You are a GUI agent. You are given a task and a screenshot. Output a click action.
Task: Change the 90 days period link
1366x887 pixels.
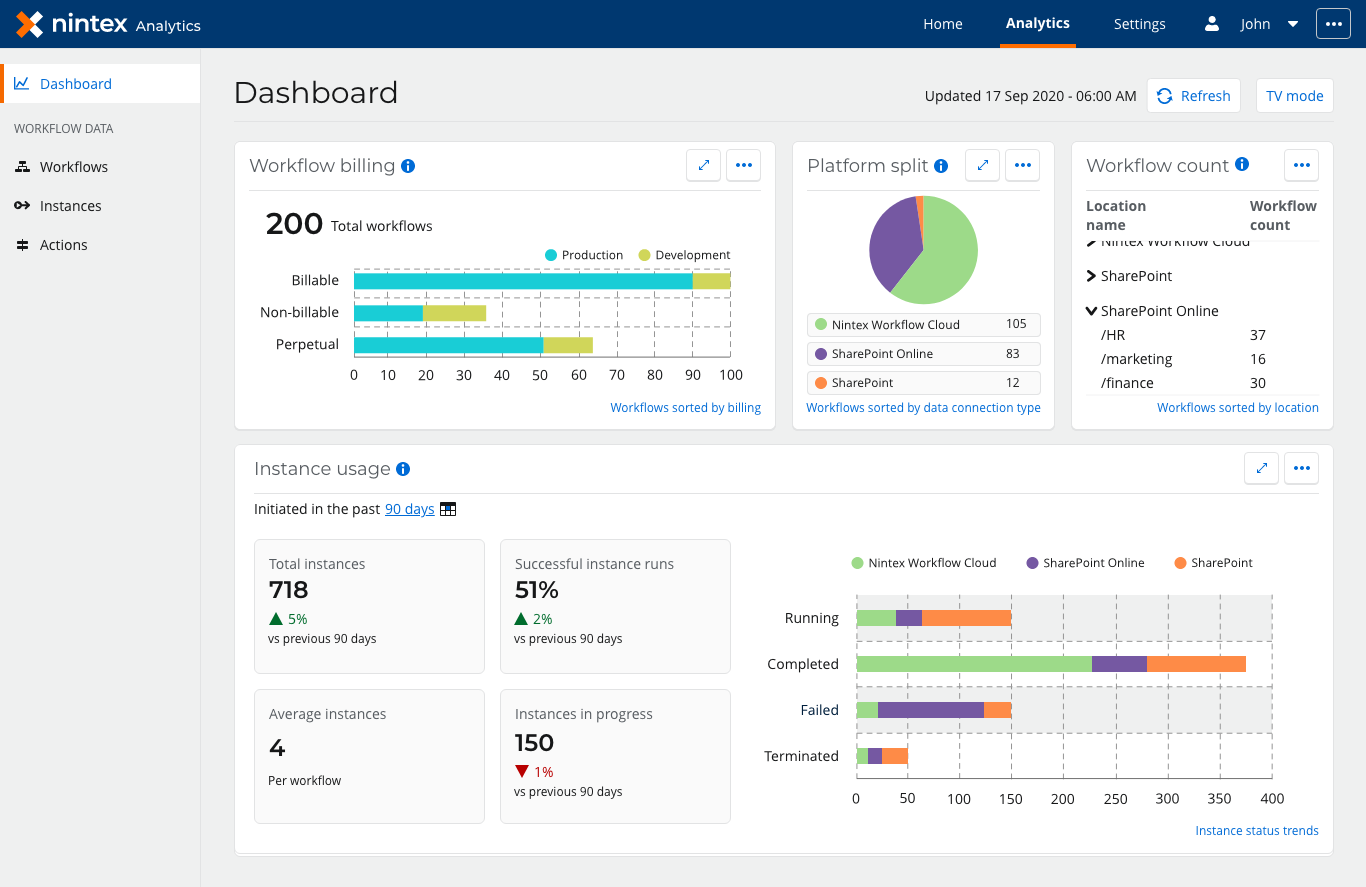pos(410,509)
